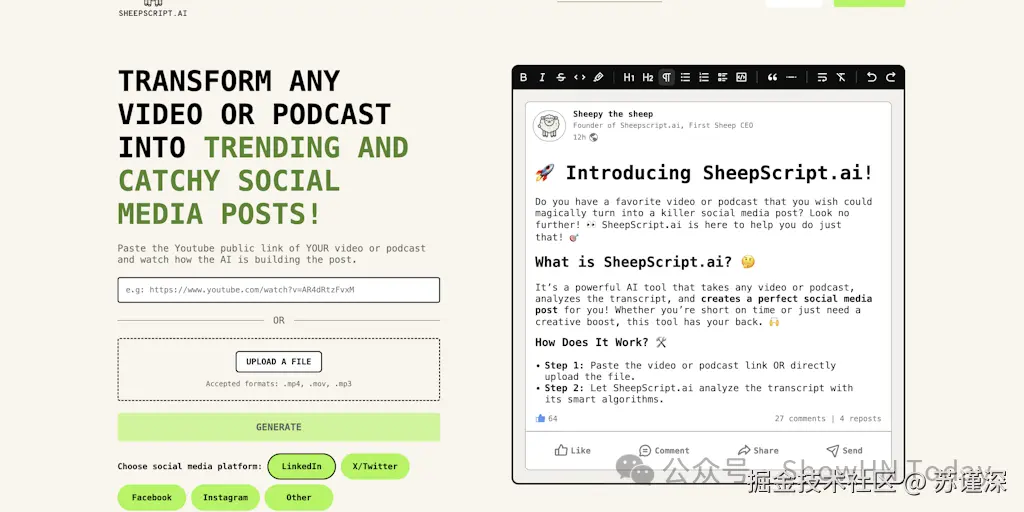The width and height of the screenshot is (1024, 512).
Task: Click the Step 1 list item text
Action: [690, 371]
